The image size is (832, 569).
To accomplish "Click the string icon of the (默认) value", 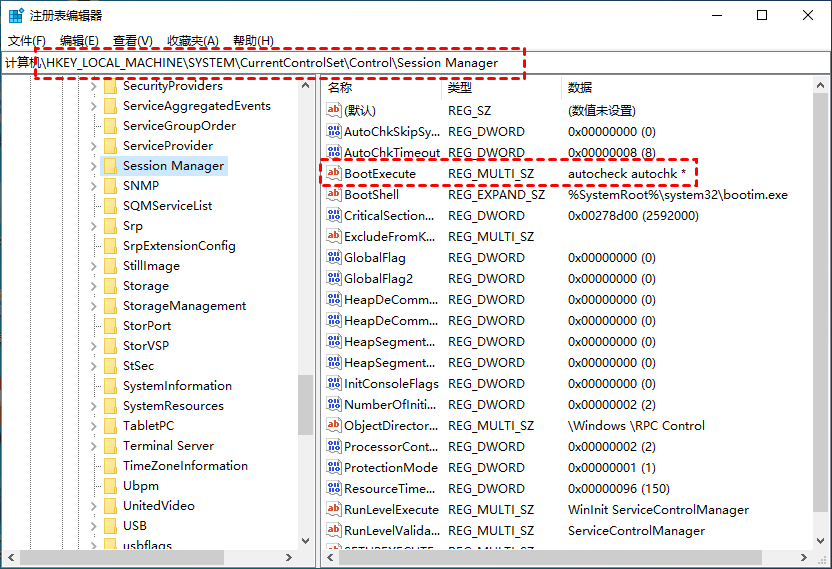I will pyautogui.click(x=333, y=110).
